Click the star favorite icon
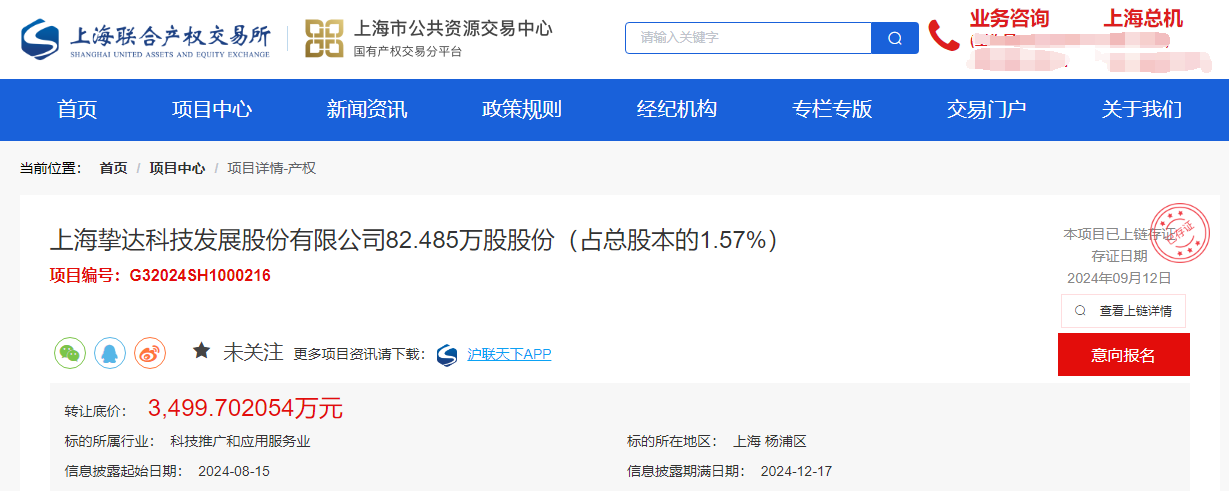Screen dimensions: 1229x491 click(x=201, y=352)
